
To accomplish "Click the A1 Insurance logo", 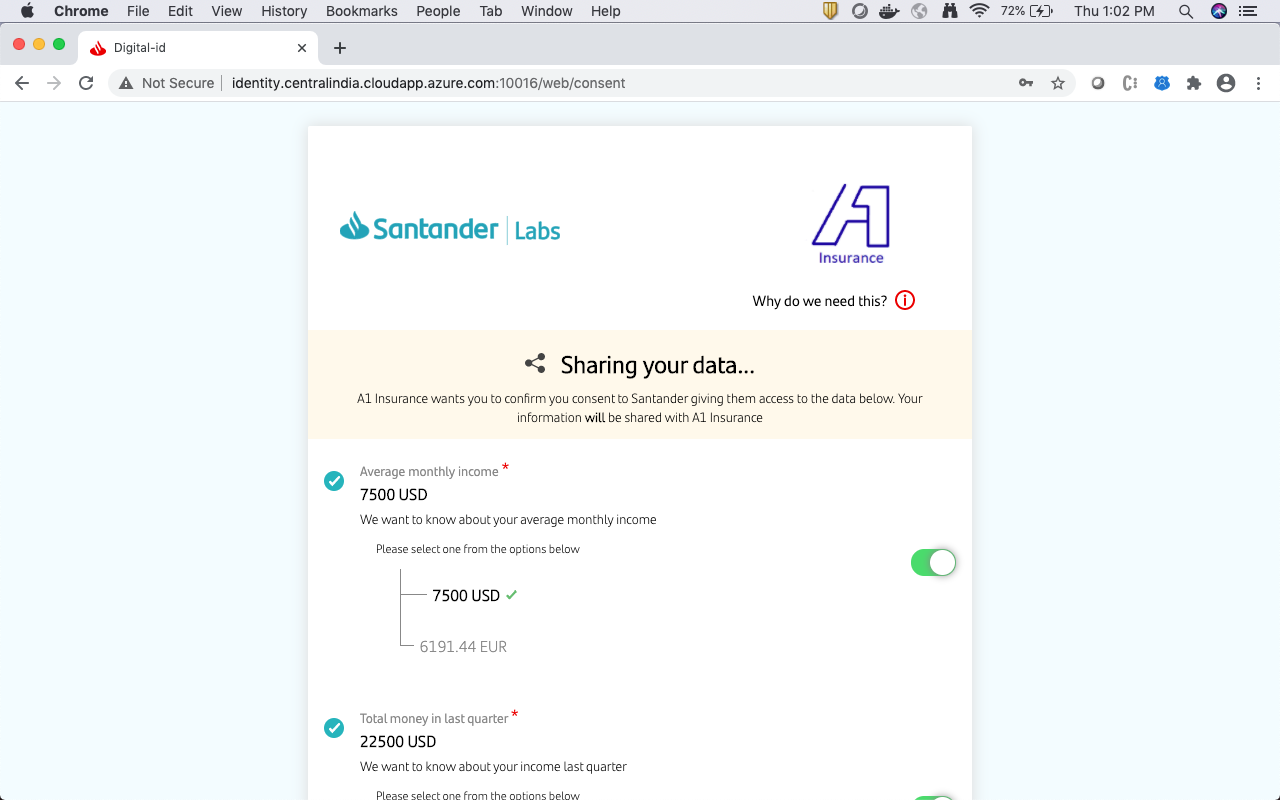I will tap(851, 224).
